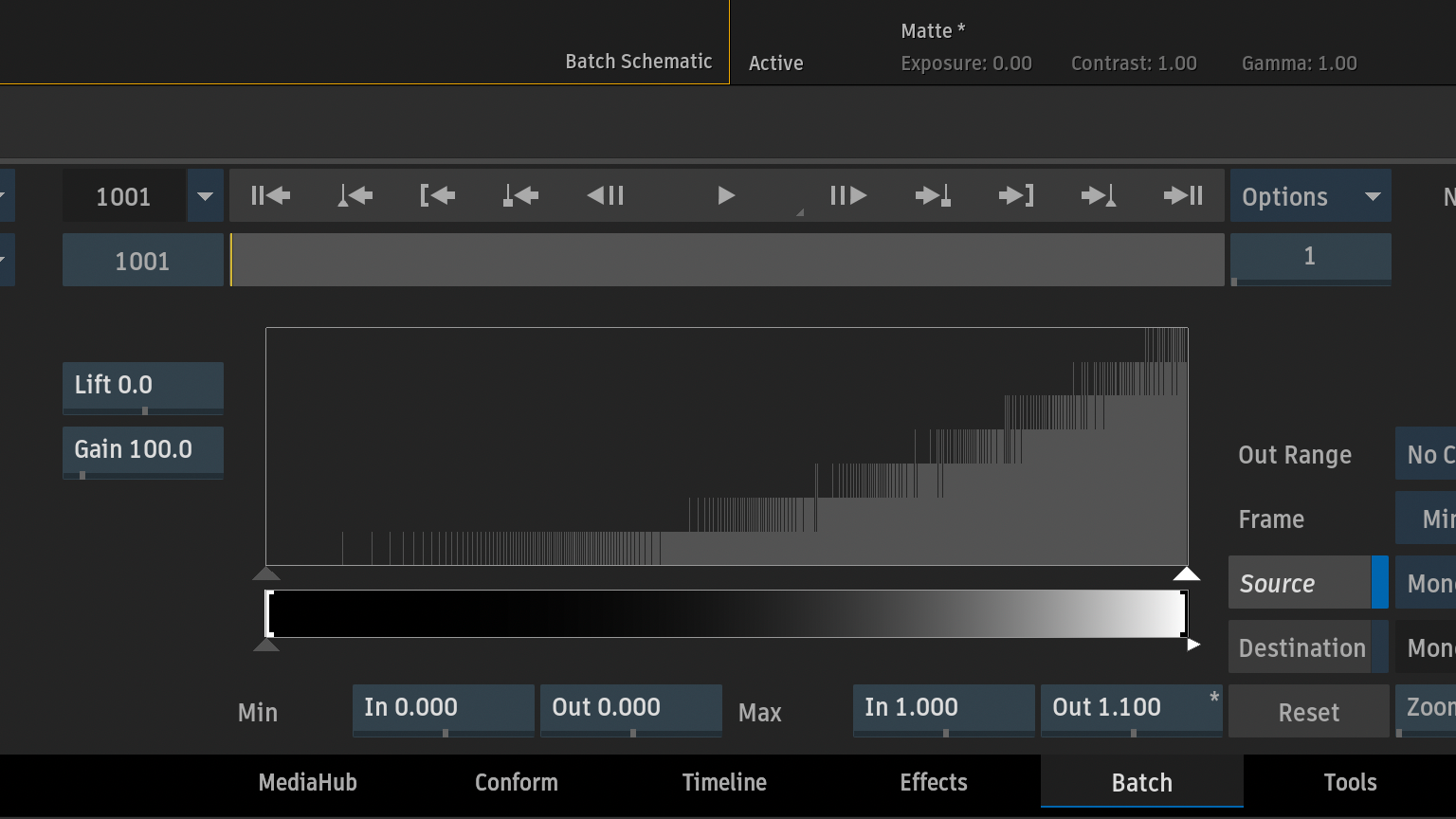Click the duration field showing 1
This screenshot has width=1456, height=819.
pyautogui.click(x=1310, y=259)
